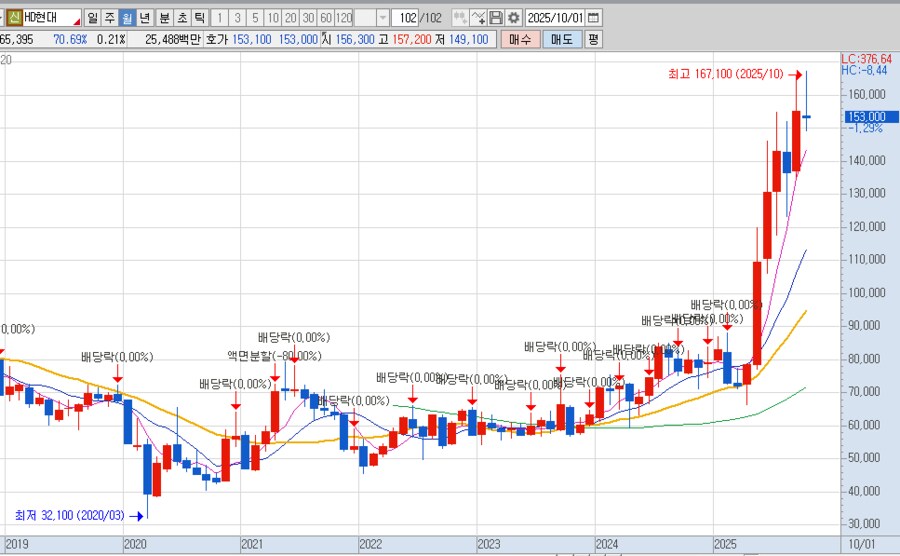Click the add indicator line icon
The width and height of the screenshot is (900, 556).
(478, 18)
